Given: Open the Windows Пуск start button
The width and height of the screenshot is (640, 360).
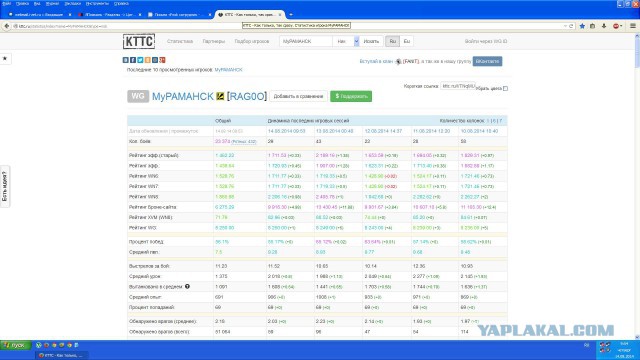Looking at the screenshot, I should 16,345.
